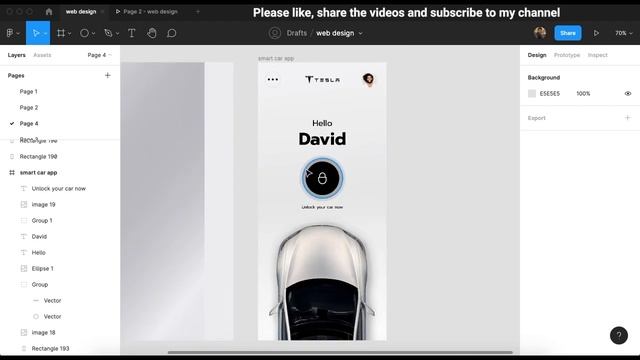The height and width of the screenshot is (360, 640).
Task: Edit the background hex value E5E5E5
Action: click(550, 93)
